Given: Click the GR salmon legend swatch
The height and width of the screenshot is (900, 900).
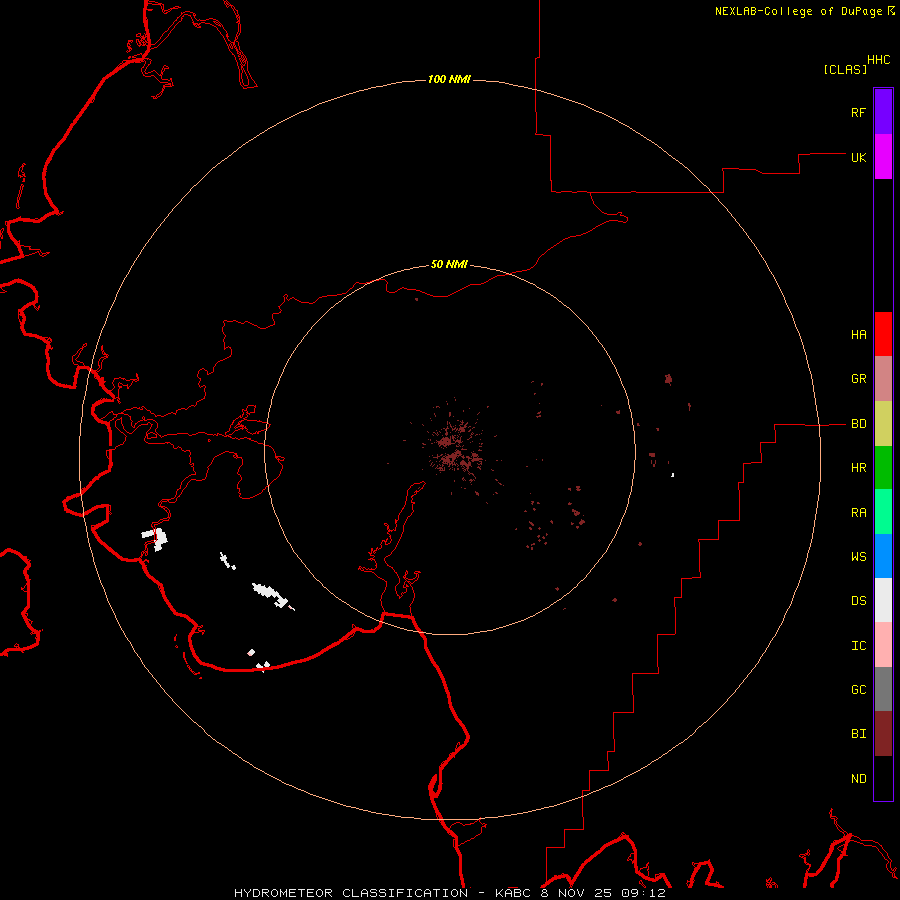Looking at the screenshot, I should pyautogui.click(x=883, y=378).
